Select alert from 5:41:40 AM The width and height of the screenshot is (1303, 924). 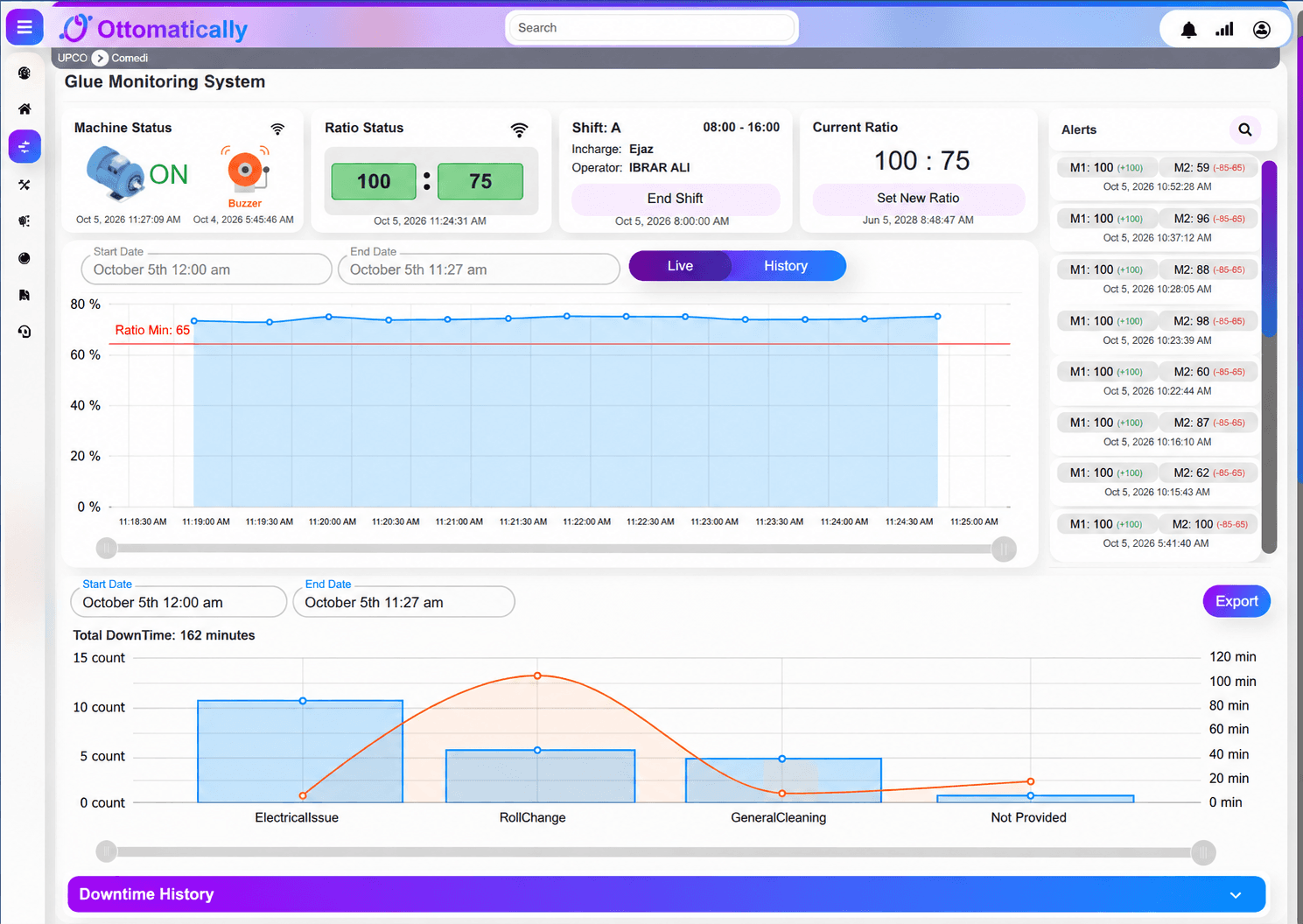click(x=1157, y=533)
